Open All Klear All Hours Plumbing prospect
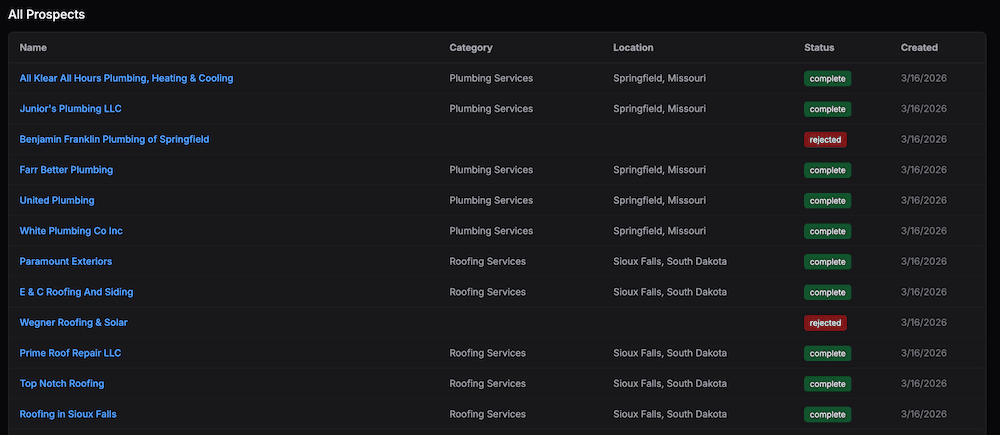 126,78
